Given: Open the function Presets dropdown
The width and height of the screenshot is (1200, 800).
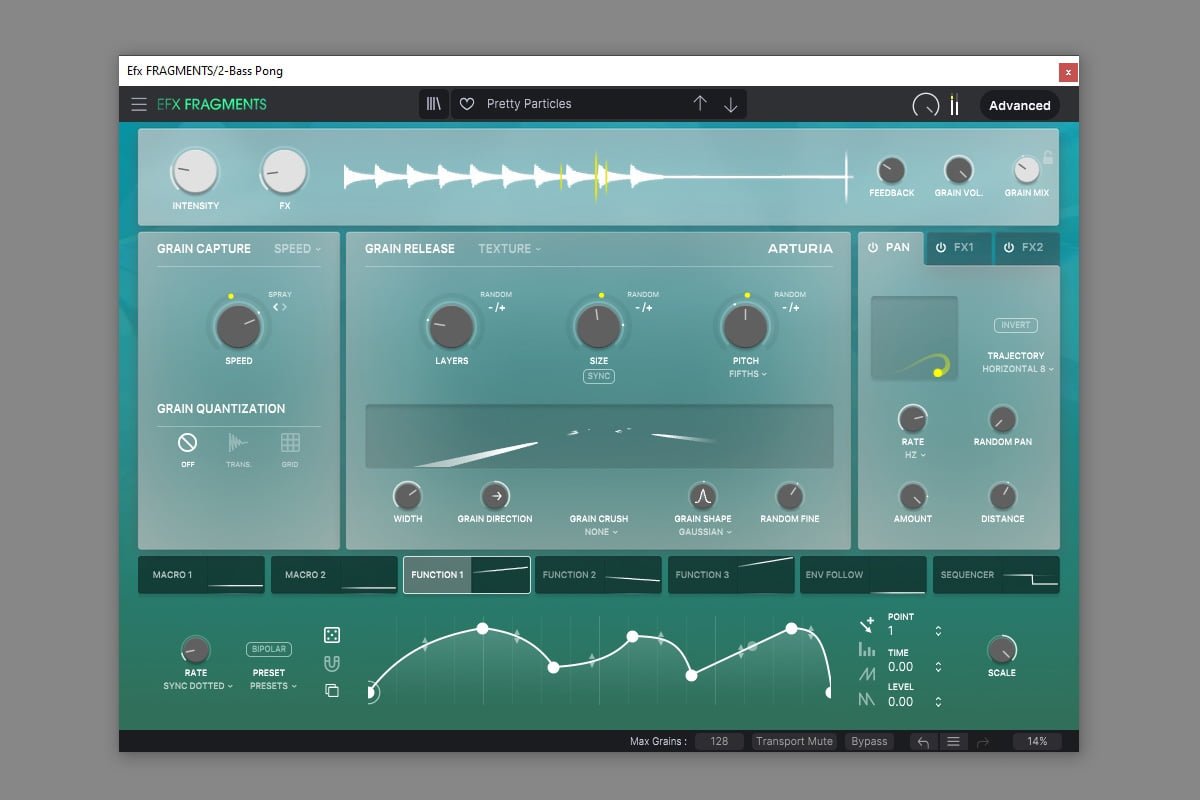Looking at the screenshot, I should coord(273,686).
